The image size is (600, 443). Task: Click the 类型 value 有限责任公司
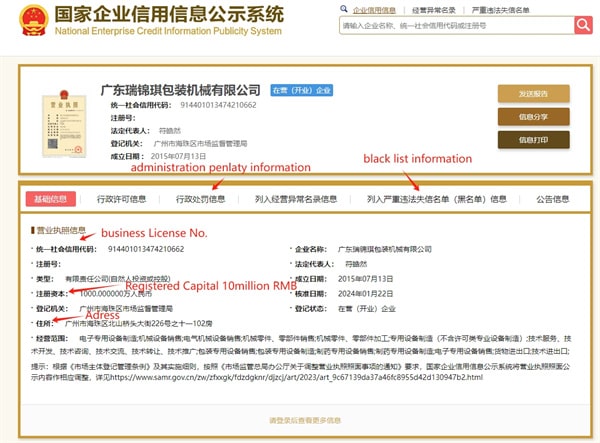click(118, 279)
